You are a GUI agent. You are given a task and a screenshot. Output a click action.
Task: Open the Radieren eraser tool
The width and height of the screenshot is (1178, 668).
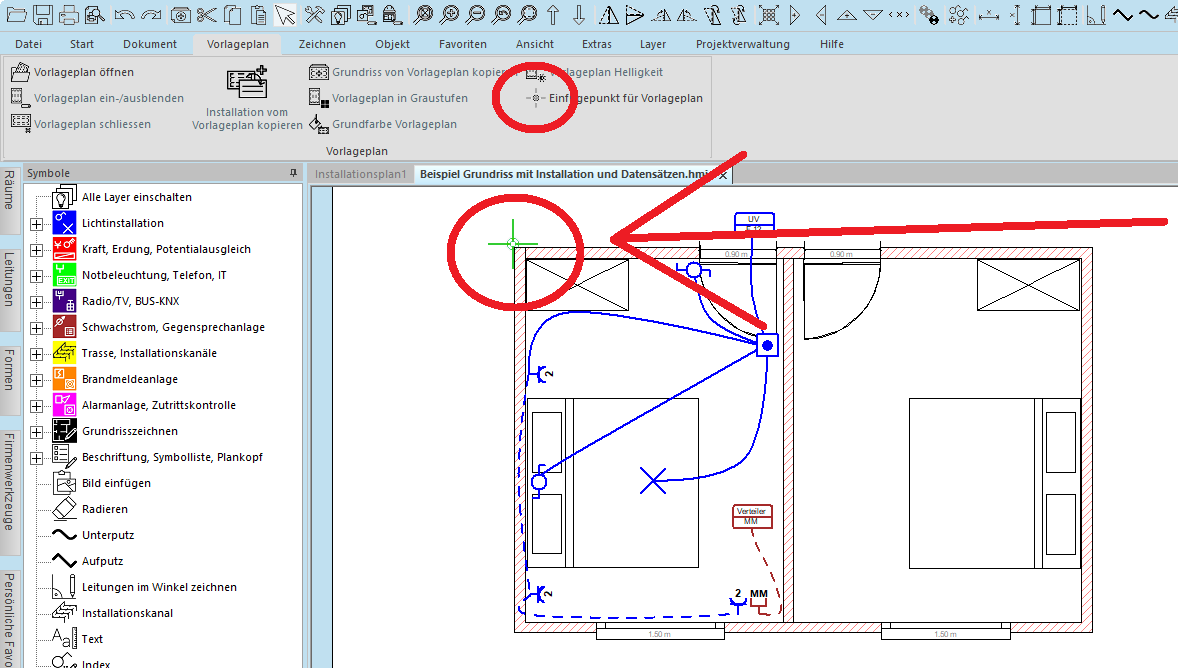[105, 509]
